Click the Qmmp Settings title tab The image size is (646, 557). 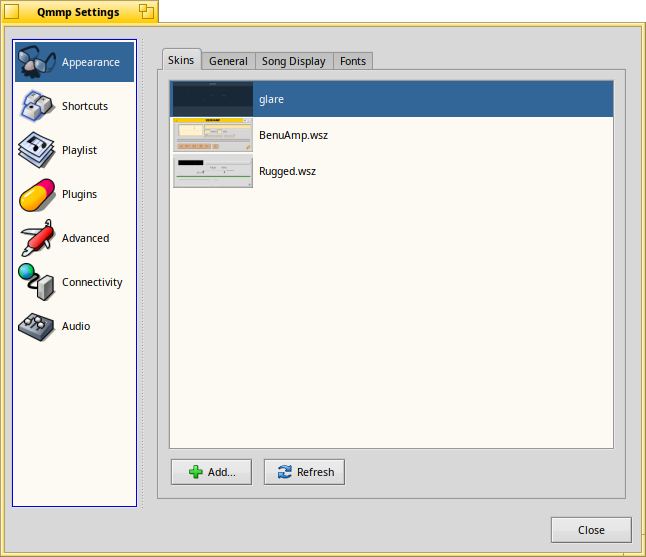(79, 12)
